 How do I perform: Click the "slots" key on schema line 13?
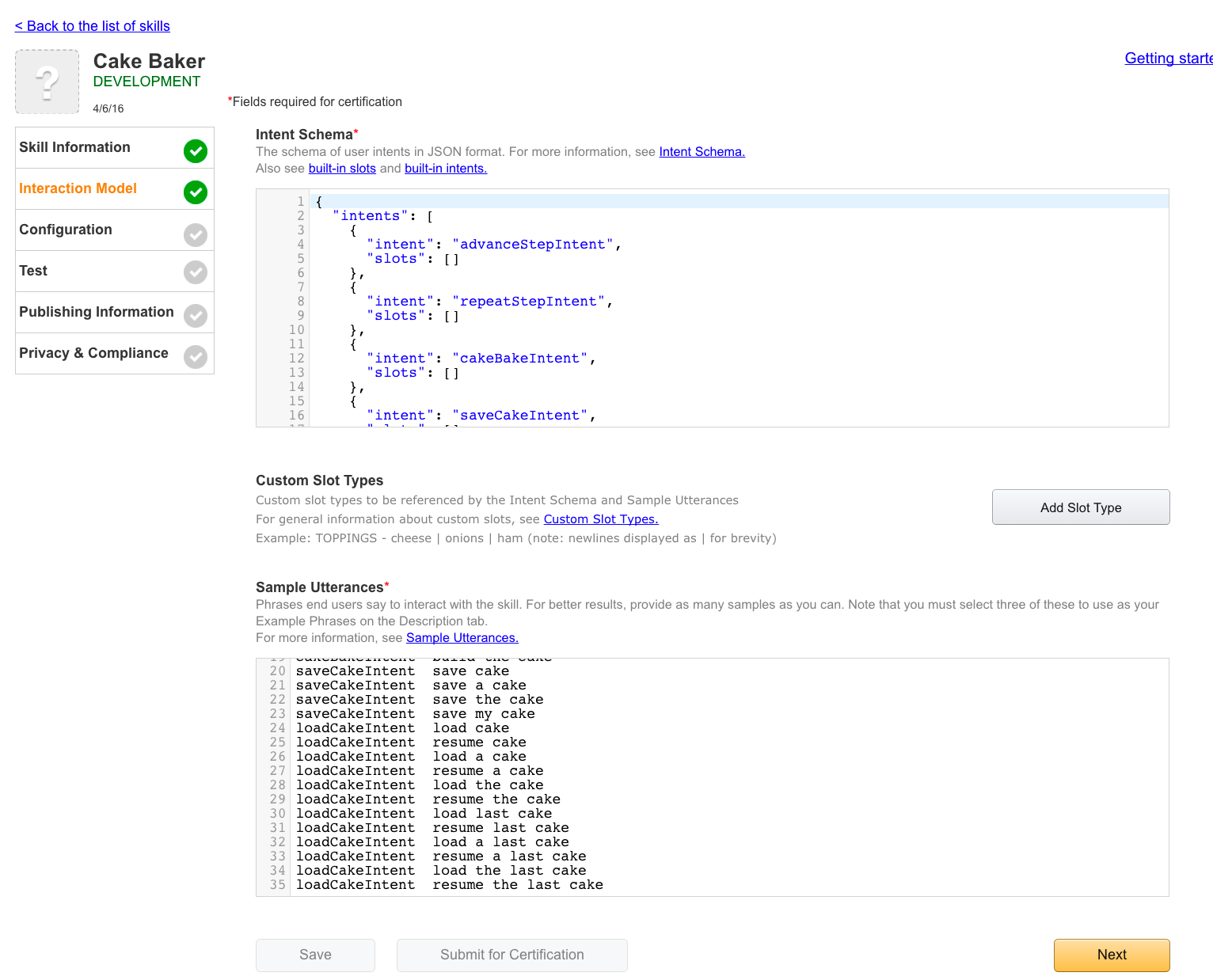click(396, 373)
